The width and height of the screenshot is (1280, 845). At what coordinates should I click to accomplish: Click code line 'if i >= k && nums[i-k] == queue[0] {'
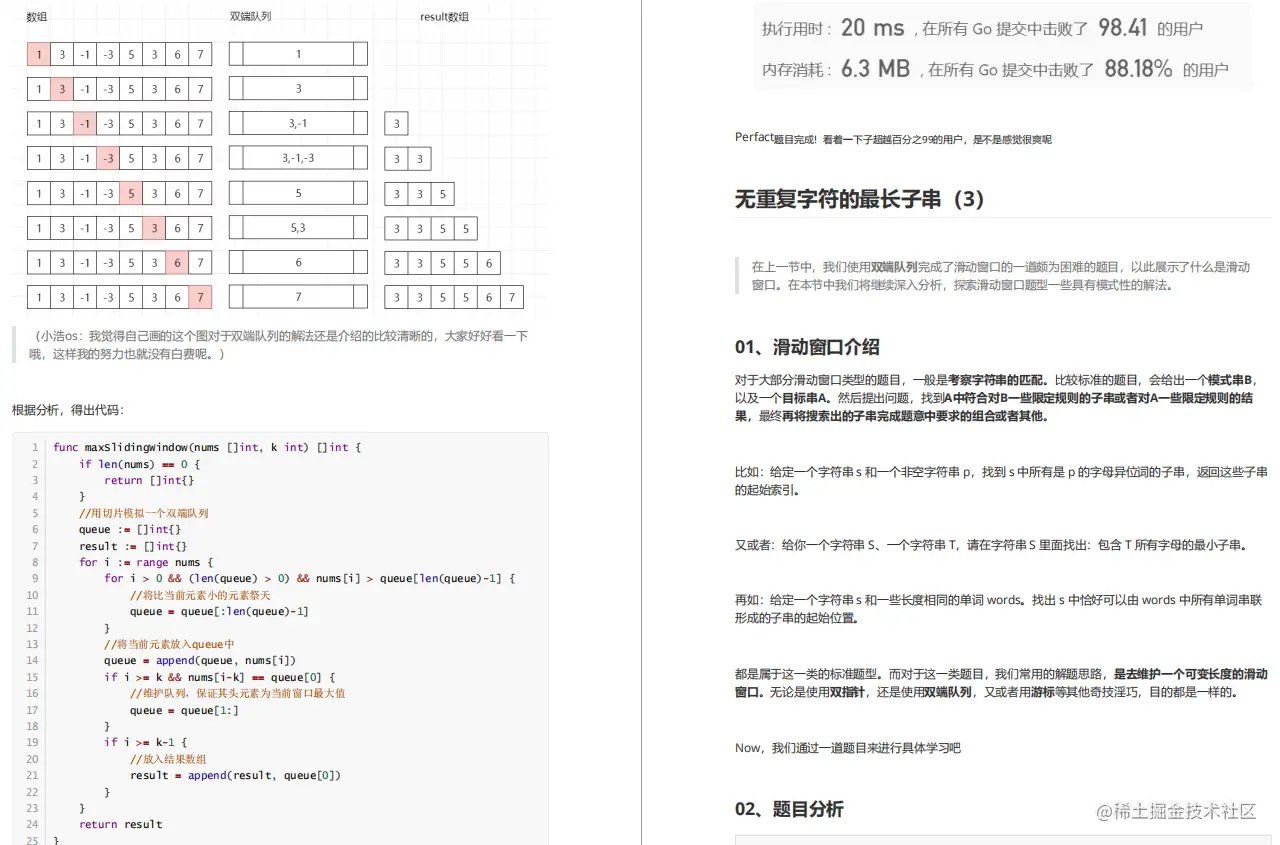[219, 677]
